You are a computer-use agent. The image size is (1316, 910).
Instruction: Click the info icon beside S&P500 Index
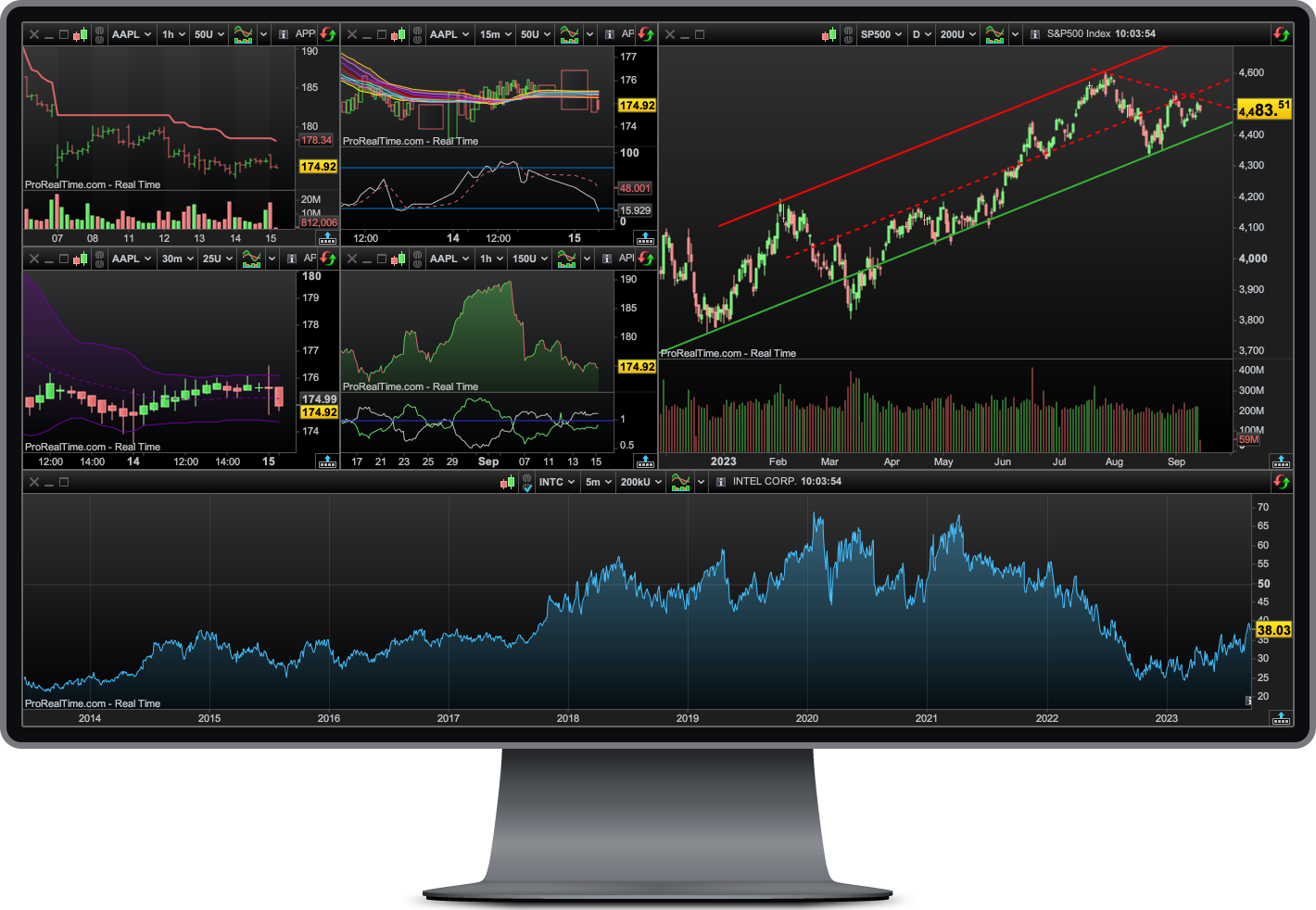click(1035, 34)
